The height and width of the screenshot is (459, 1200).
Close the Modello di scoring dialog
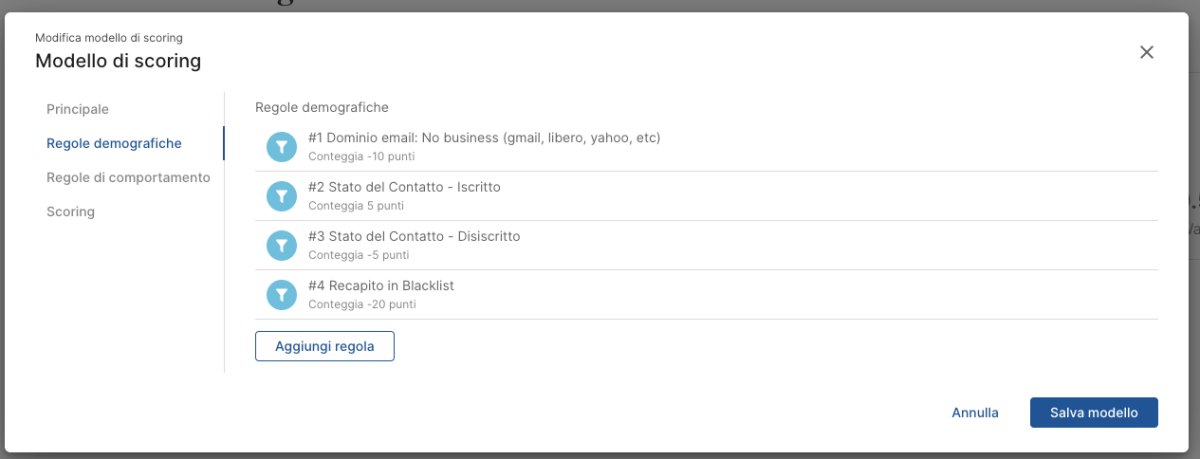(x=1146, y=52)
